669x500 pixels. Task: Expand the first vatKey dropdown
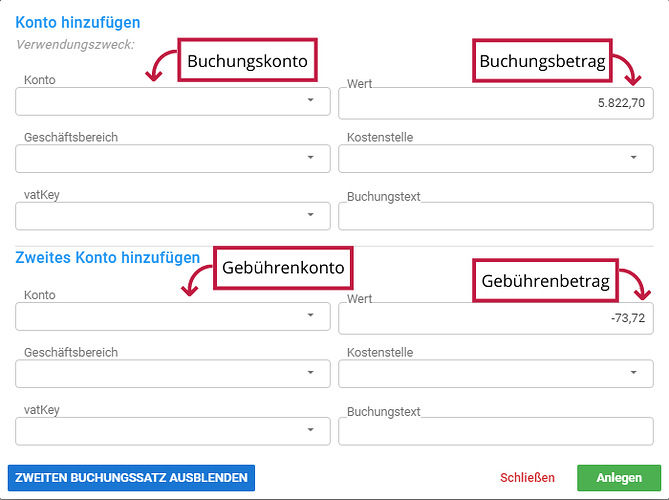tap(311, 215)
